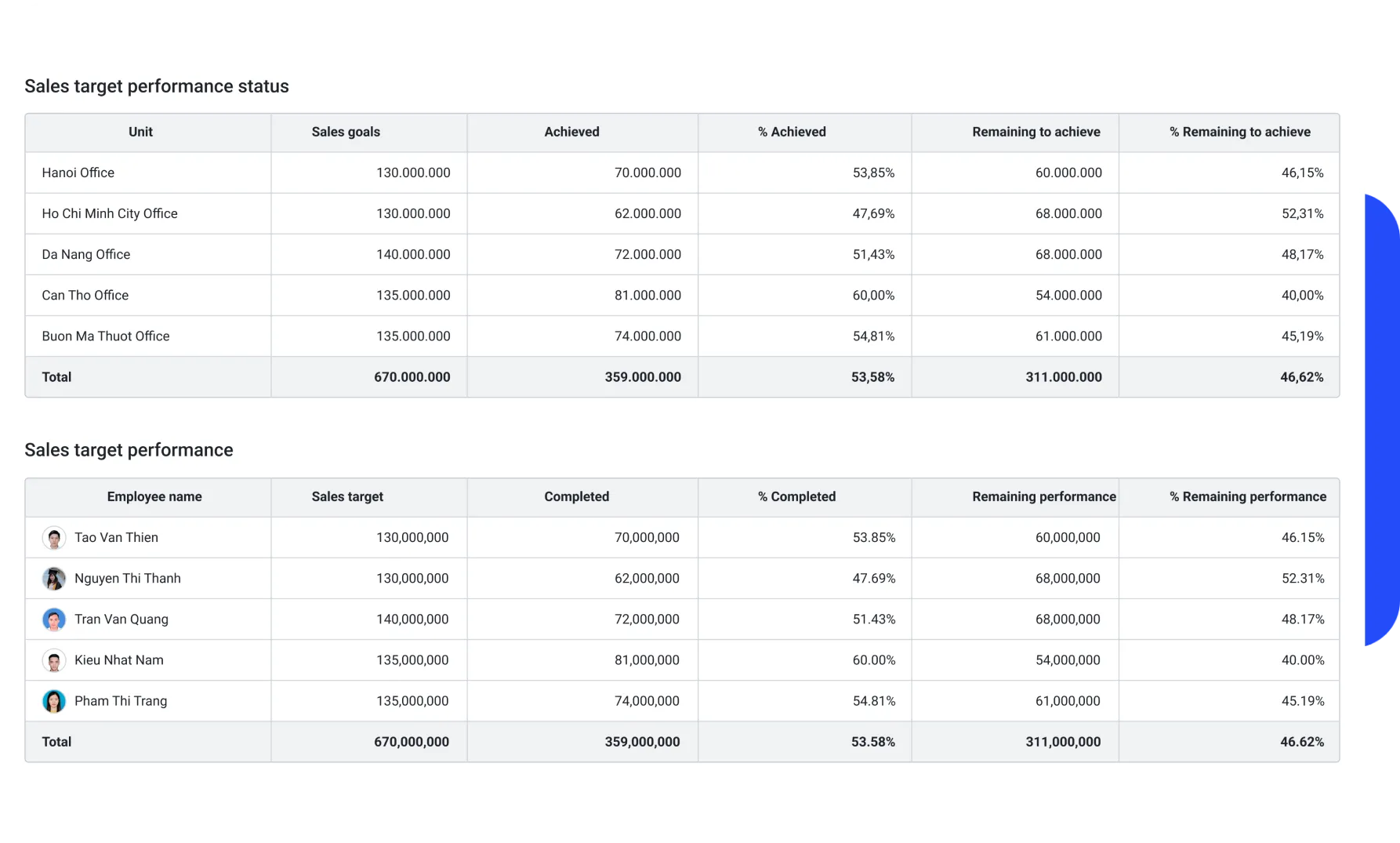Select the % Achieved column header
The height and width of the screenshot is (843, 1400).
(x=792, y=132)
